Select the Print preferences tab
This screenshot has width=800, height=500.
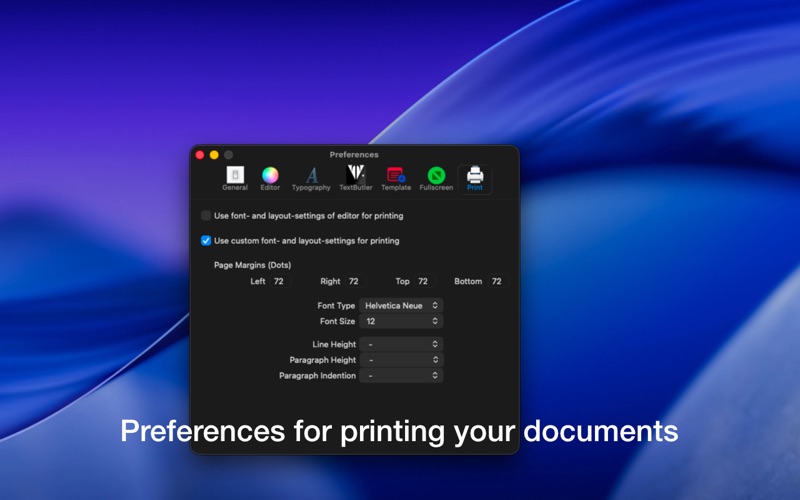click(x=474, y=179)
